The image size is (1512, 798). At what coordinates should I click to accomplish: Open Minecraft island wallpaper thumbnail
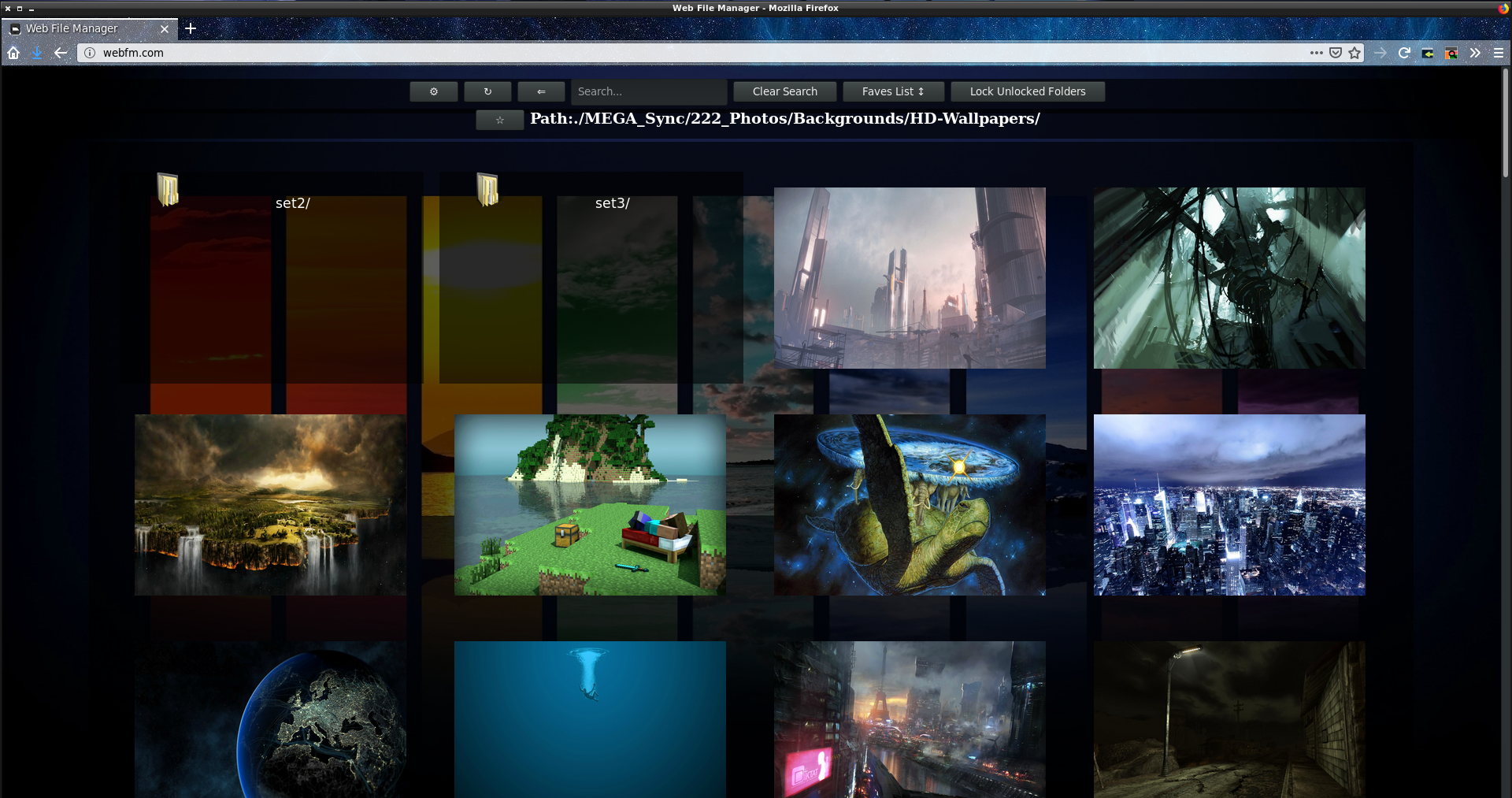coord(590,505)
